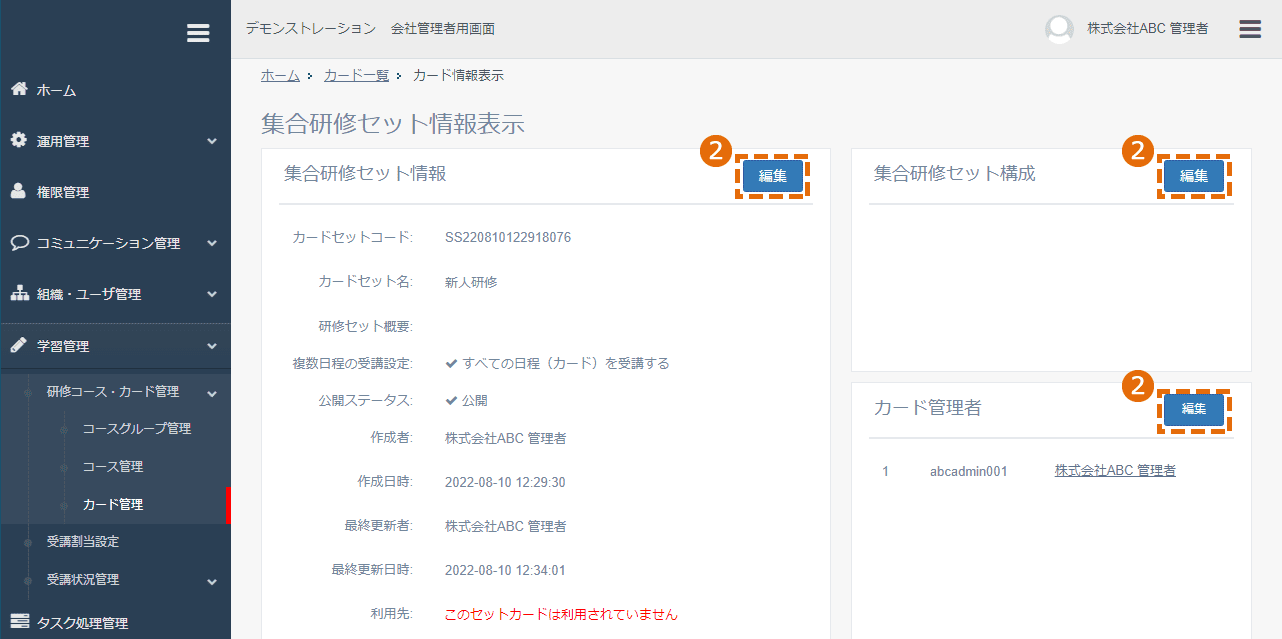This screenshot has height=639, width=1282.
Task: Open 受講割当設定 menu item
Action: click(x=83, y=541)
